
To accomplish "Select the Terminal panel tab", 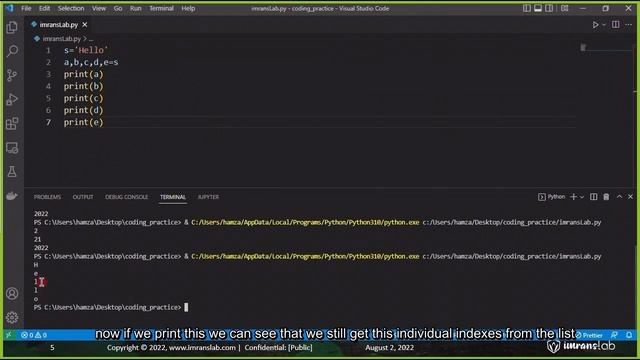I will 173,197.
